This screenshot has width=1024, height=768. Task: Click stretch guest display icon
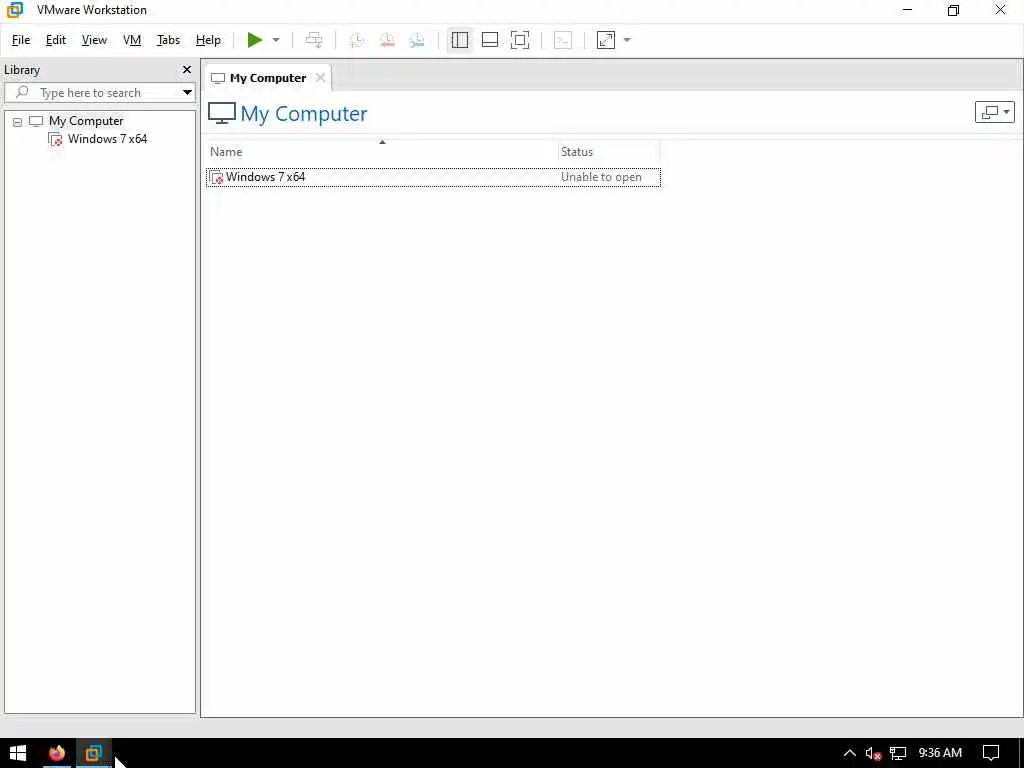(606, 40)
